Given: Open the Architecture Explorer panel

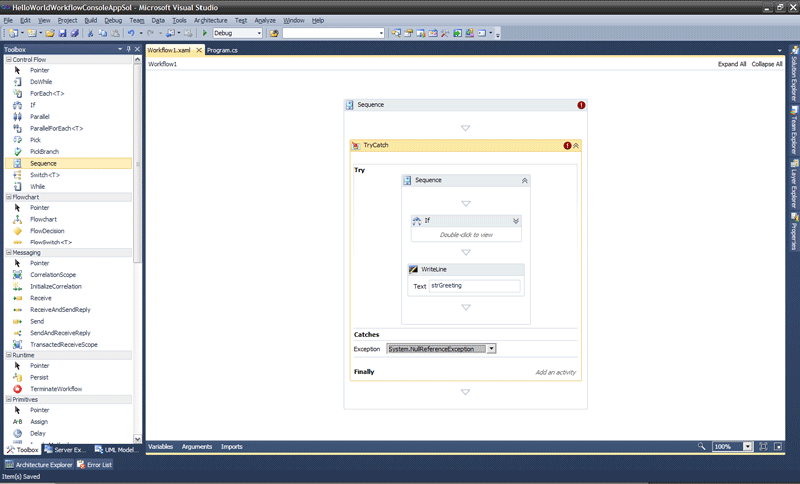Looking at the screenshot, I should pyautogui.click(x=39, y=465).
